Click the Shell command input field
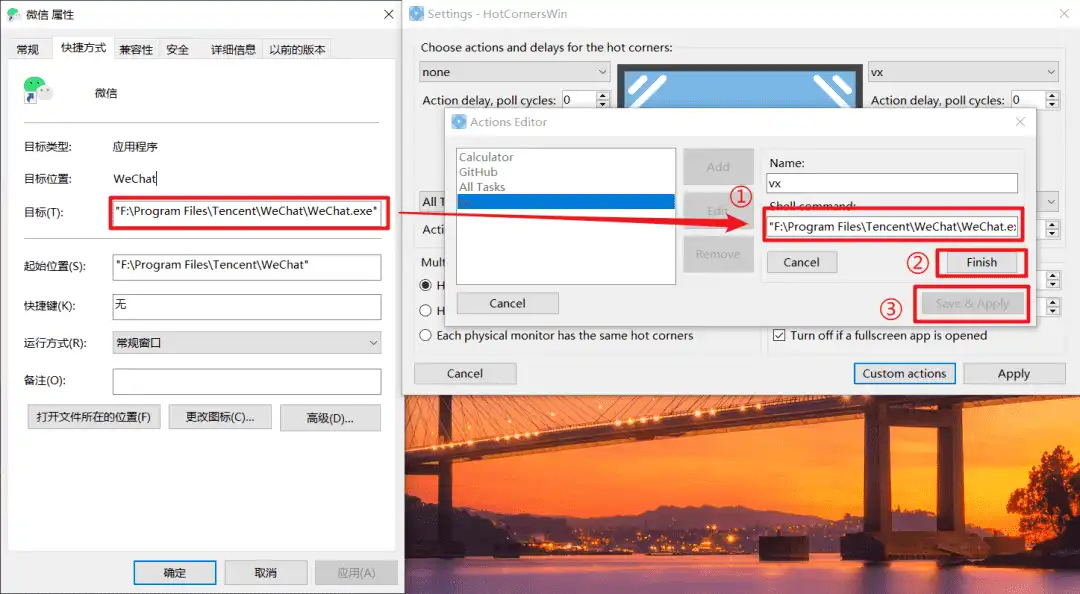 click(892, 226)
